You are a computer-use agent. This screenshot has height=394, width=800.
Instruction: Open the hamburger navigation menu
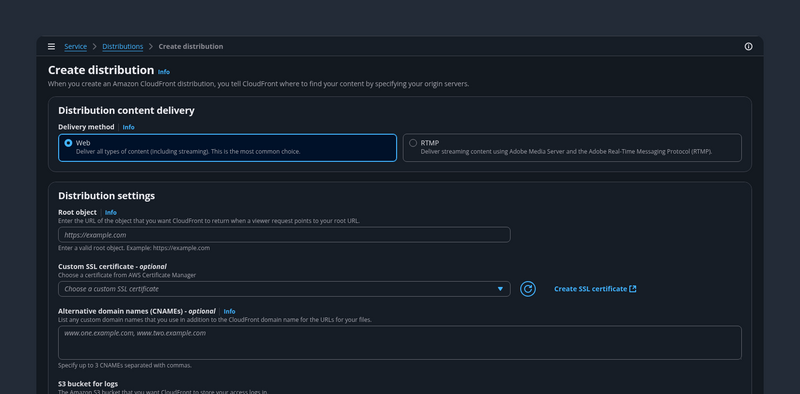click(x=51, y=46)
